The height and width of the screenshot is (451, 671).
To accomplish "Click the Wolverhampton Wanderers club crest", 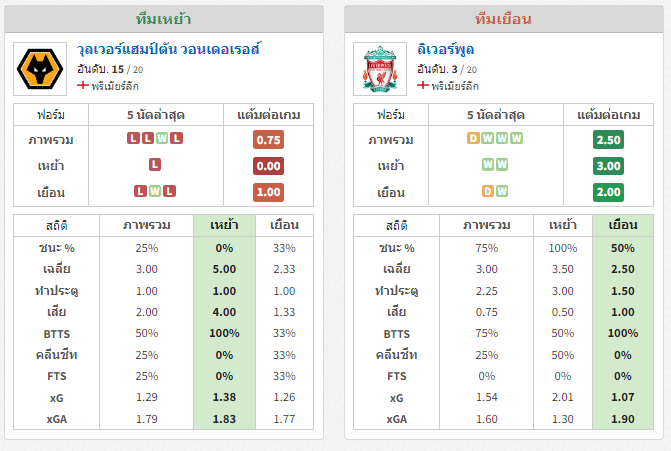I will point(40,68).
